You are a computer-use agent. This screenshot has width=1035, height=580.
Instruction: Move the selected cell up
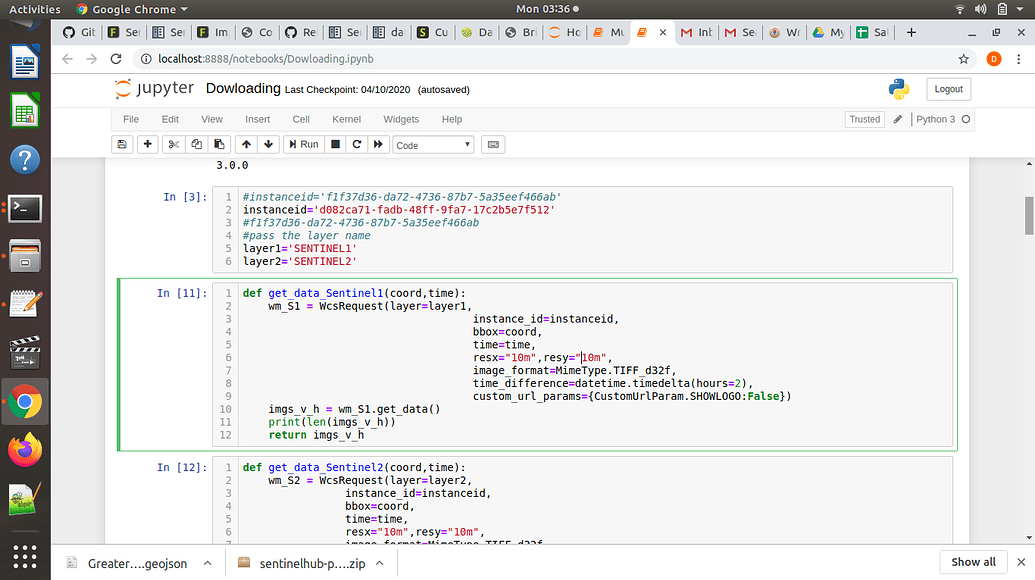246,145
